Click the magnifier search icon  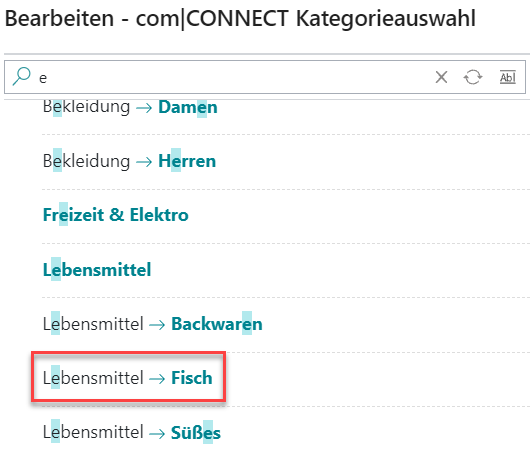22,76
